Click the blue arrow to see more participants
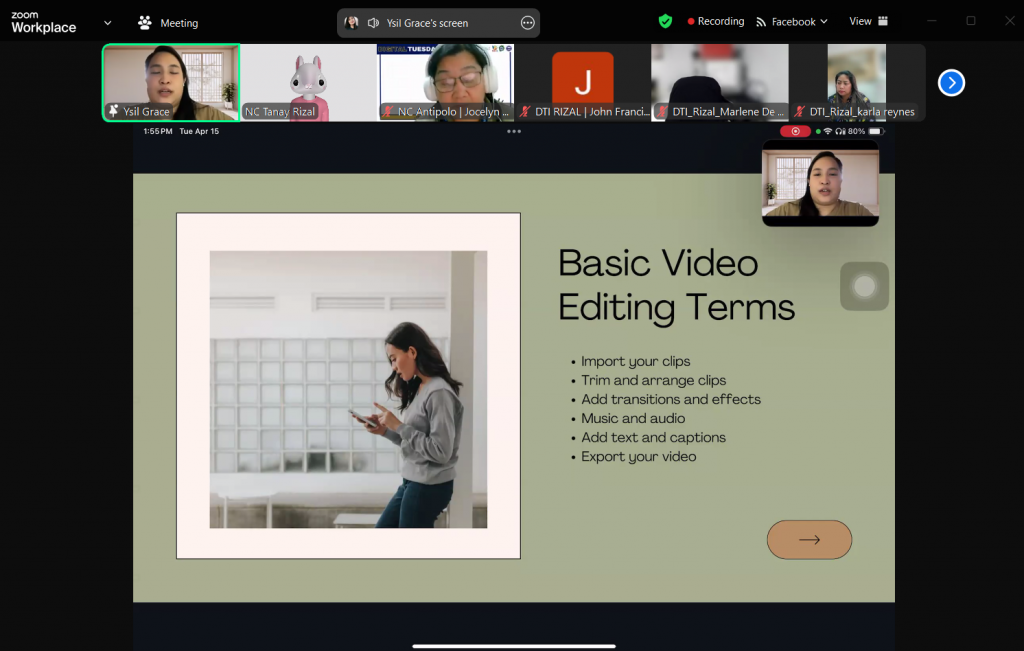 [x=951, y=83]
